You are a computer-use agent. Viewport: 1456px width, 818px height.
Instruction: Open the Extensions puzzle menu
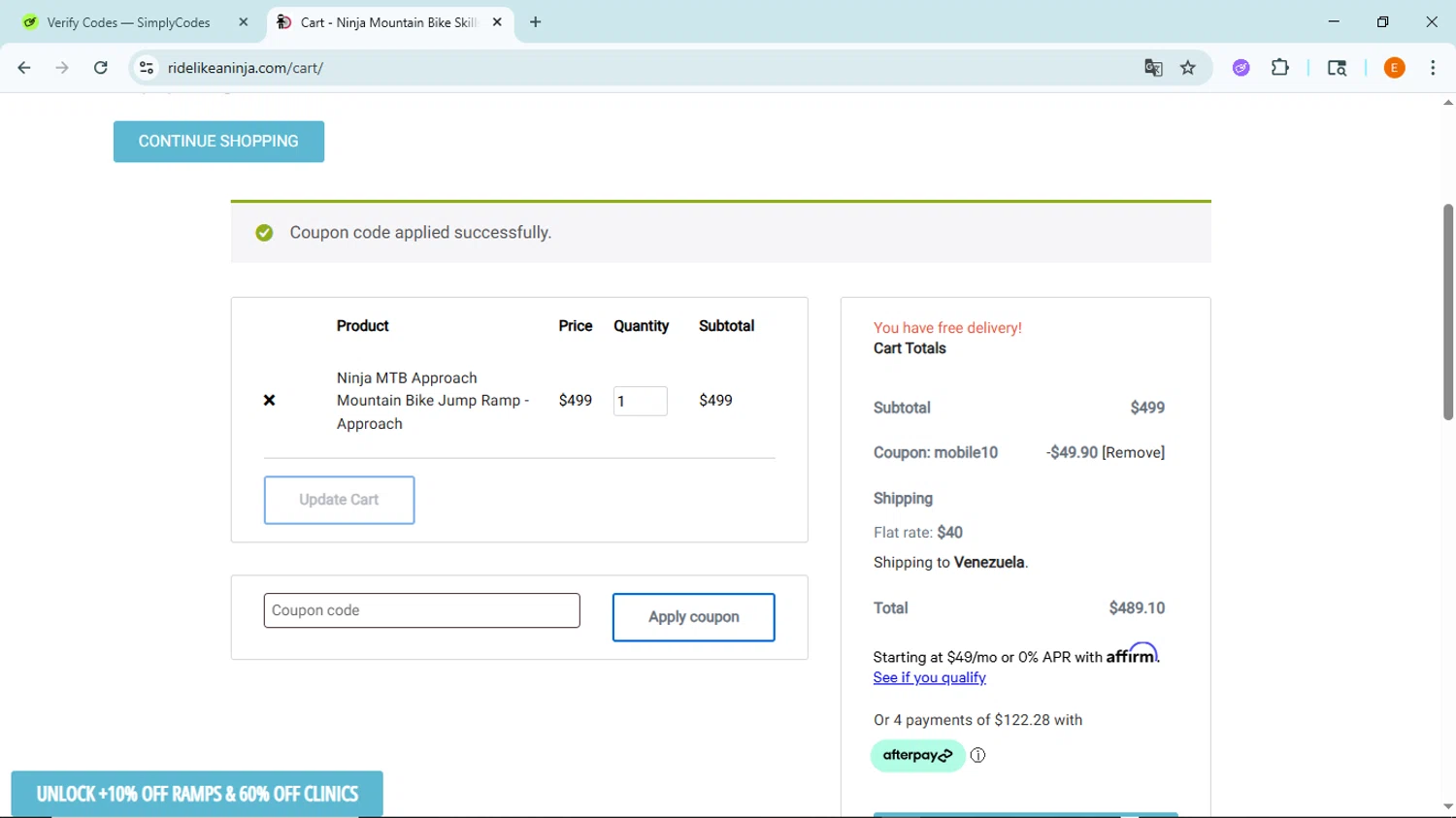[1280, 68]
